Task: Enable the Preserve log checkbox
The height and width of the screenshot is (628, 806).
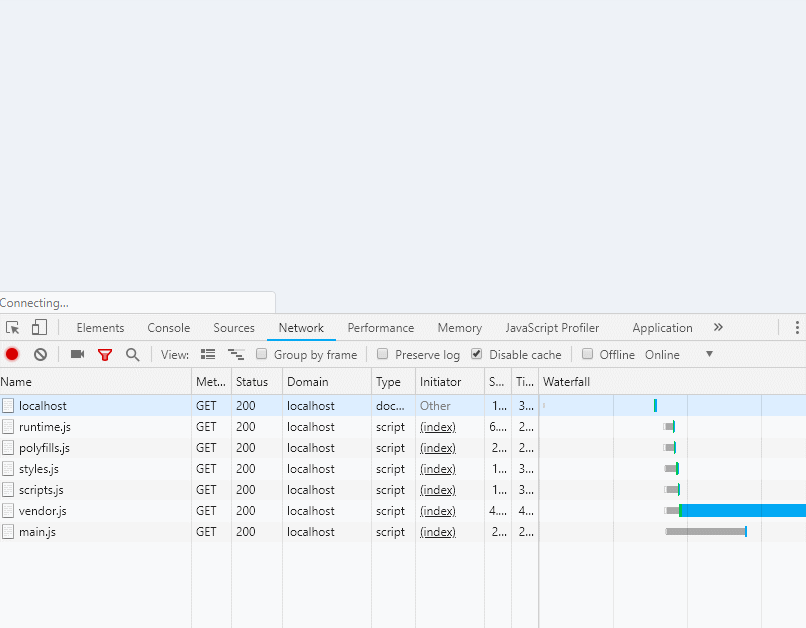Action: click(x=382, y=354)
